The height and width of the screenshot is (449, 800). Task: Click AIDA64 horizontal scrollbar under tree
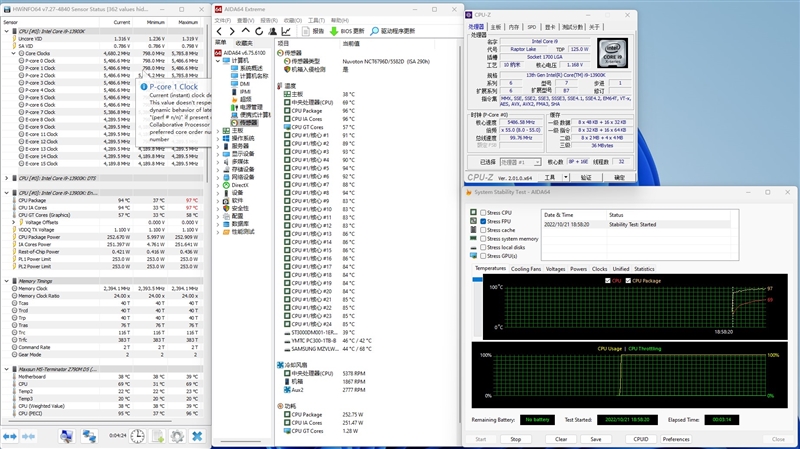(241, 441)
